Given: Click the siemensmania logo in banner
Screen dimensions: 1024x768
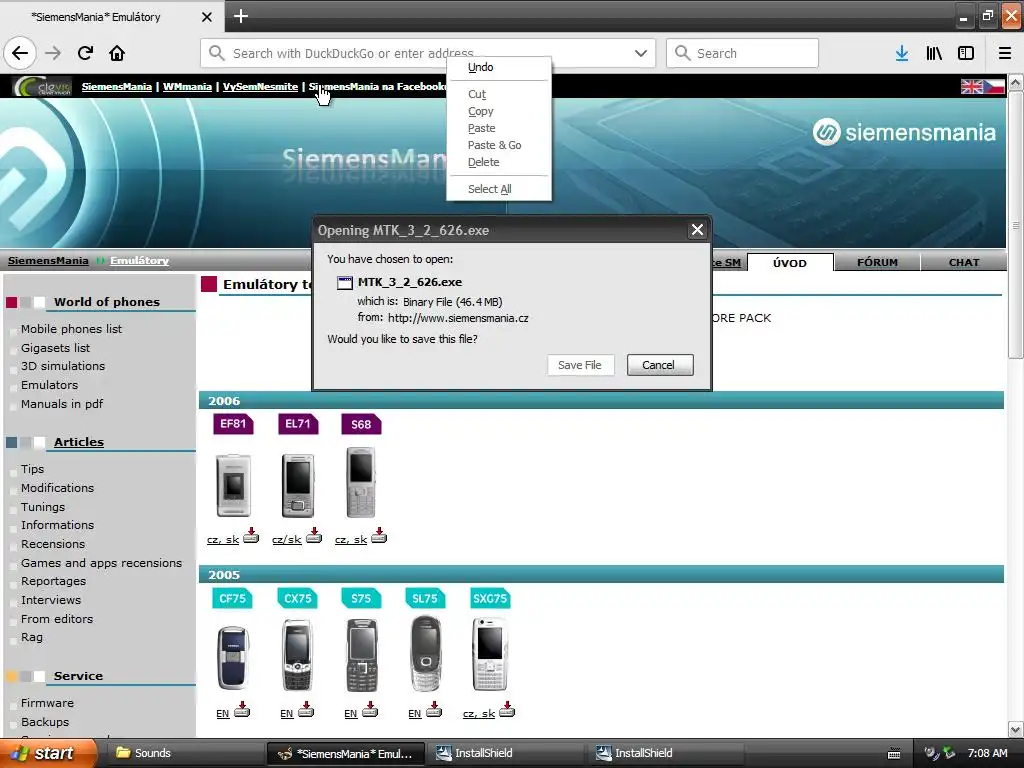Looking at the screenshot, I should 904,133.
